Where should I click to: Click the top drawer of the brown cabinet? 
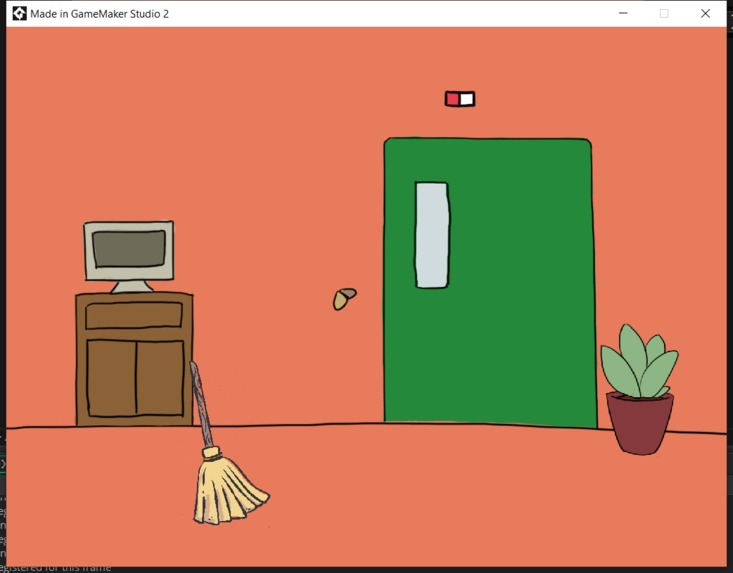(134, 315)
